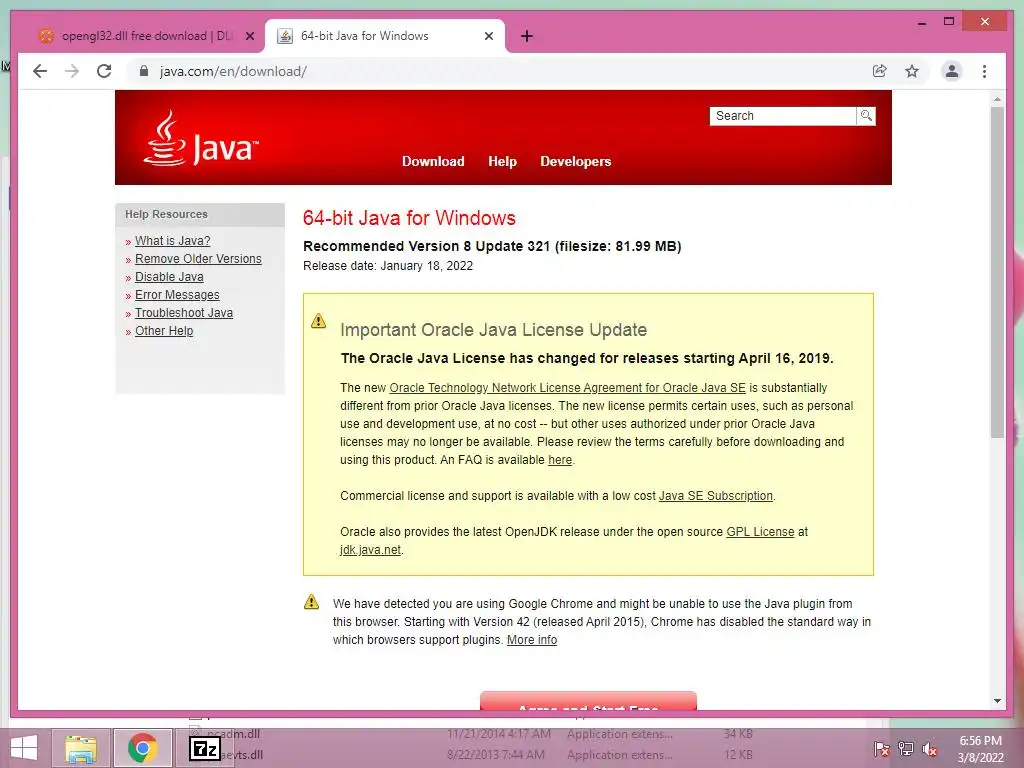Viewport: 1024px width, 768px height.
Task: Open the Chrome profile avatar
Action: point(952,71)
